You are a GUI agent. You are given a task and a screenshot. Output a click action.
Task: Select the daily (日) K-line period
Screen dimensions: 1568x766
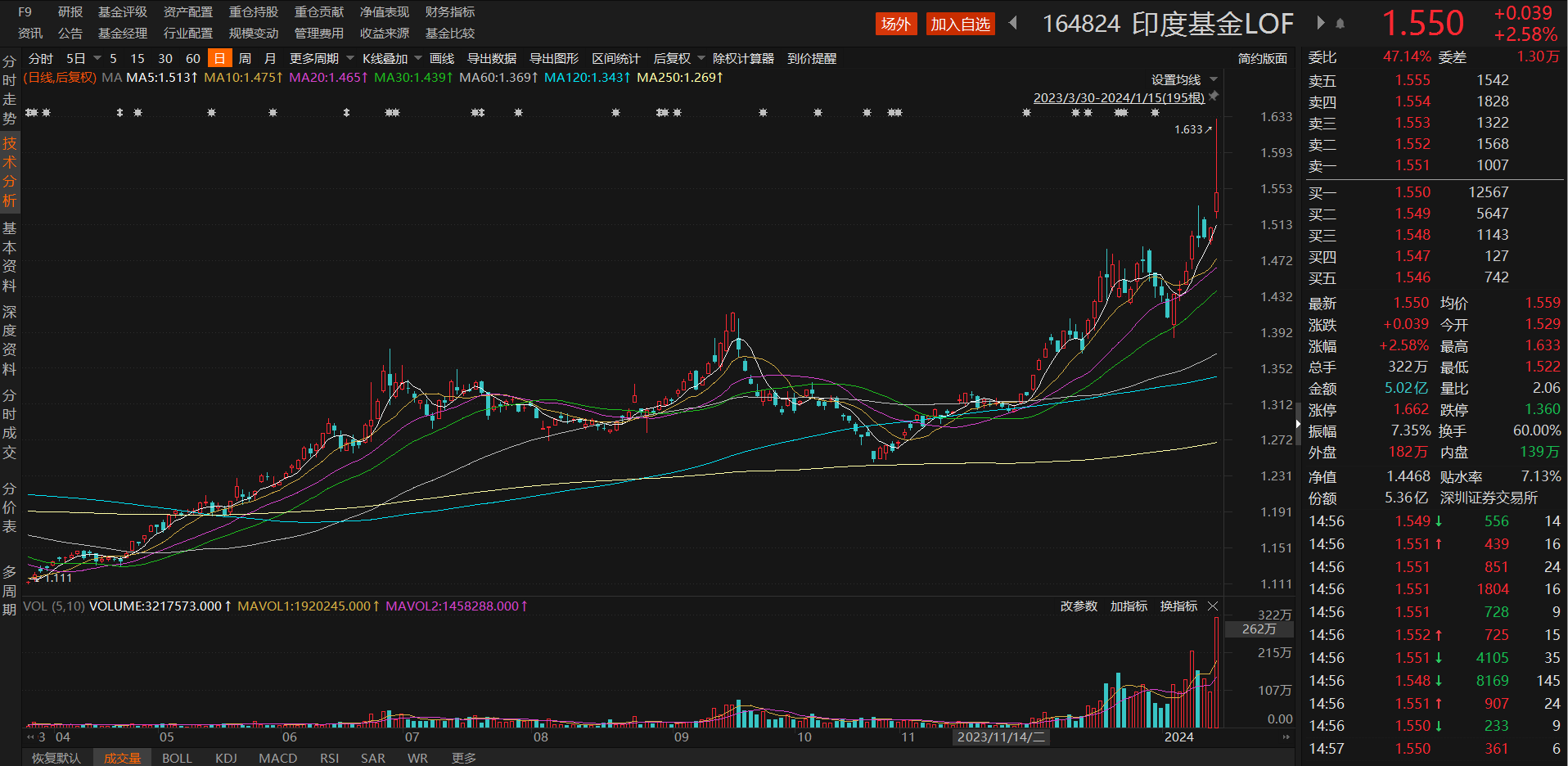point(219,58)
